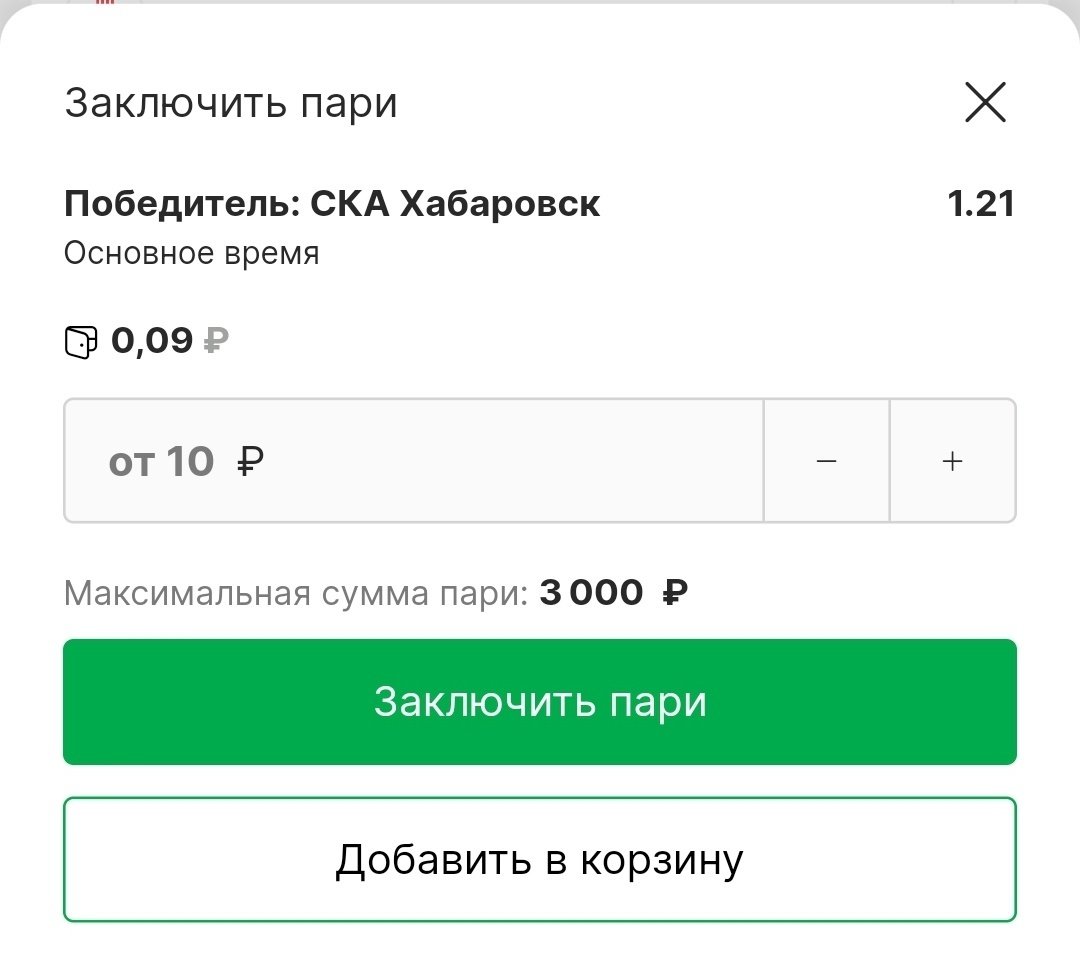This screenshot has width=1080, height=953.
Task: Click the Основное время subtitle
Action: (x=192, y=253)
